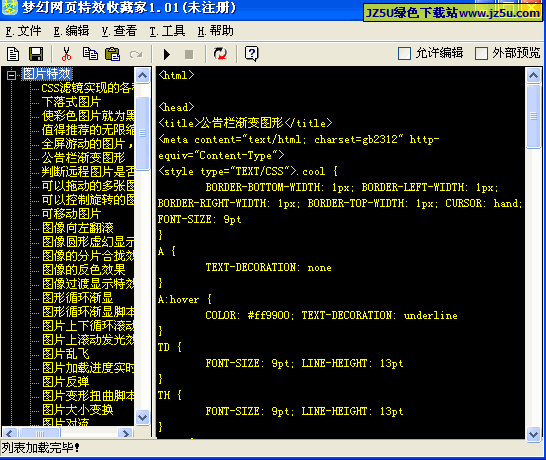This screenshot has width=546, height=460.
Task: Select tree item starting with 图片上下循环滚动
Action: pyautogui.click(x=88, y=326)
